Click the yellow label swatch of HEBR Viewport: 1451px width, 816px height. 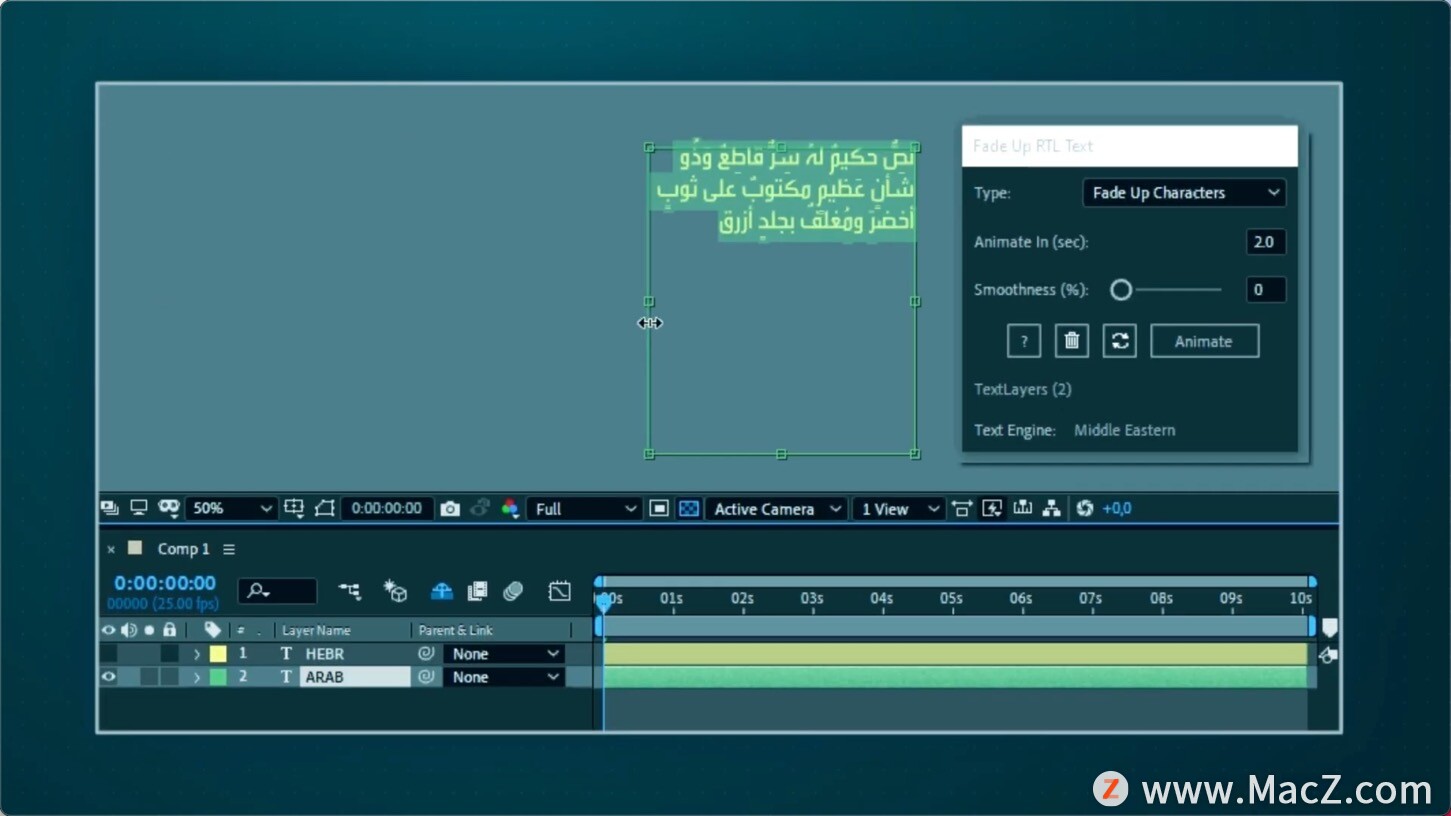coord(217,653)
